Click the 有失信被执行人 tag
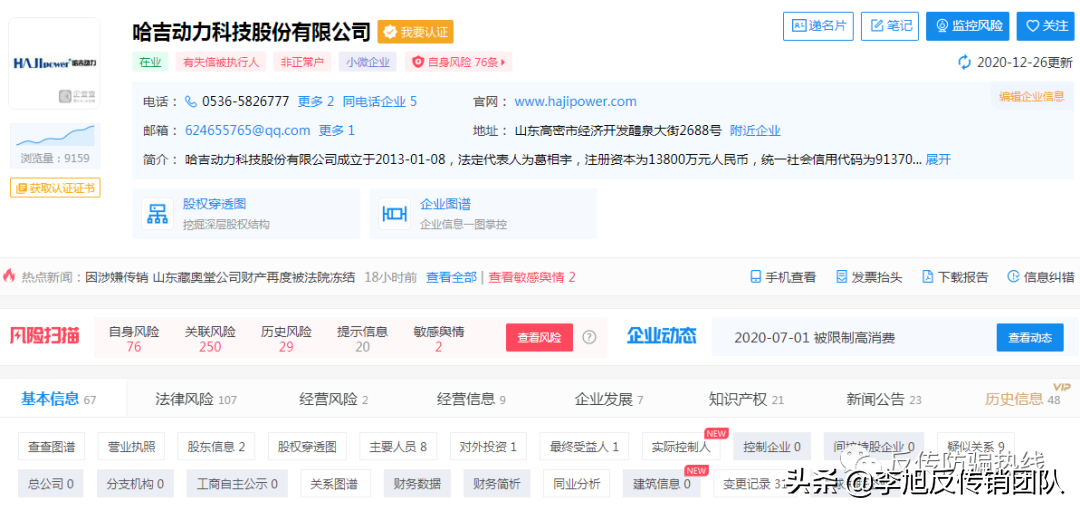The height and width of the screenshot is (511, 1080). tap(220, 62)
